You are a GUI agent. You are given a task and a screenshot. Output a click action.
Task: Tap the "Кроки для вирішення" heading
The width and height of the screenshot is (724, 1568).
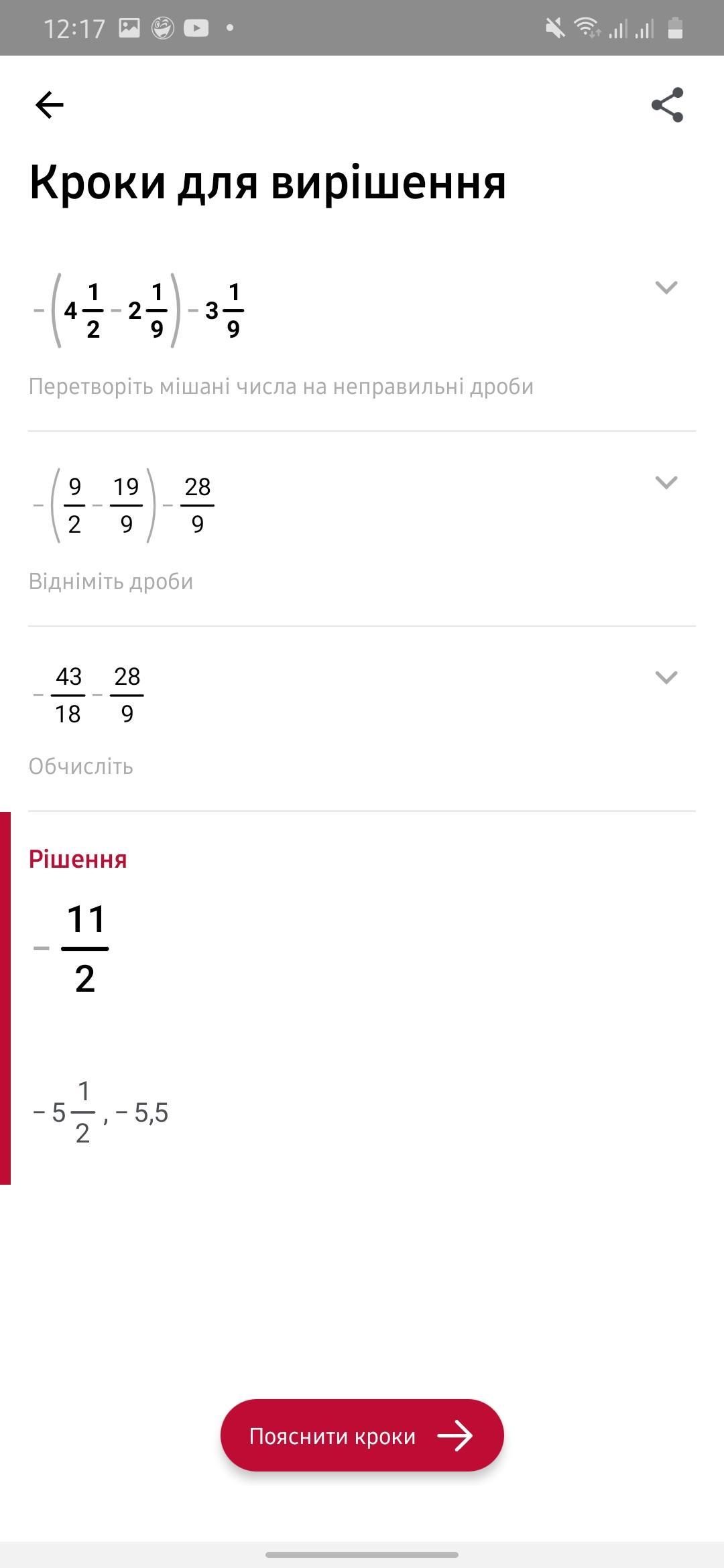tap(267, 182)
